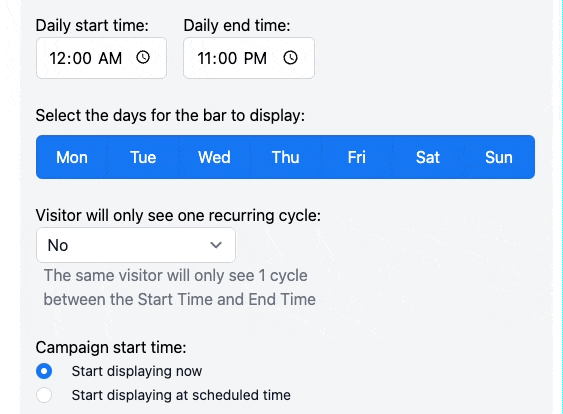Toggle Mon in day selector
This screenshot has width=563, height=414.
(72, 157)
